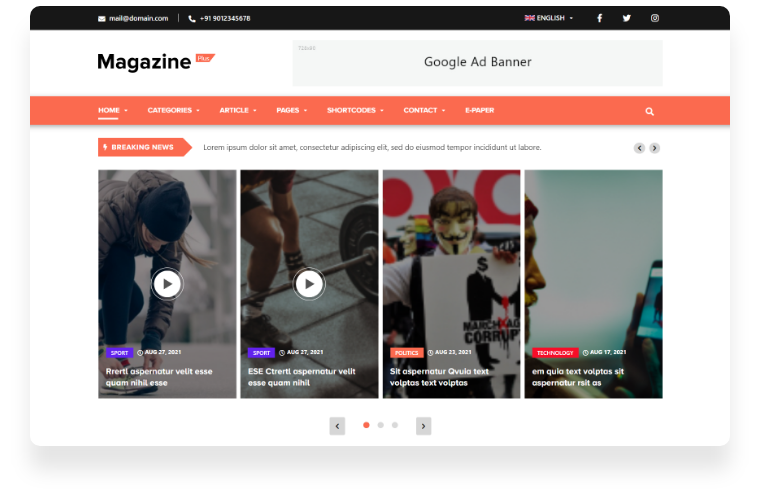Click clock icon beside AUG 23, 2021
The image size is (760, 500).
pyautogui.click(x=430, y=353)
